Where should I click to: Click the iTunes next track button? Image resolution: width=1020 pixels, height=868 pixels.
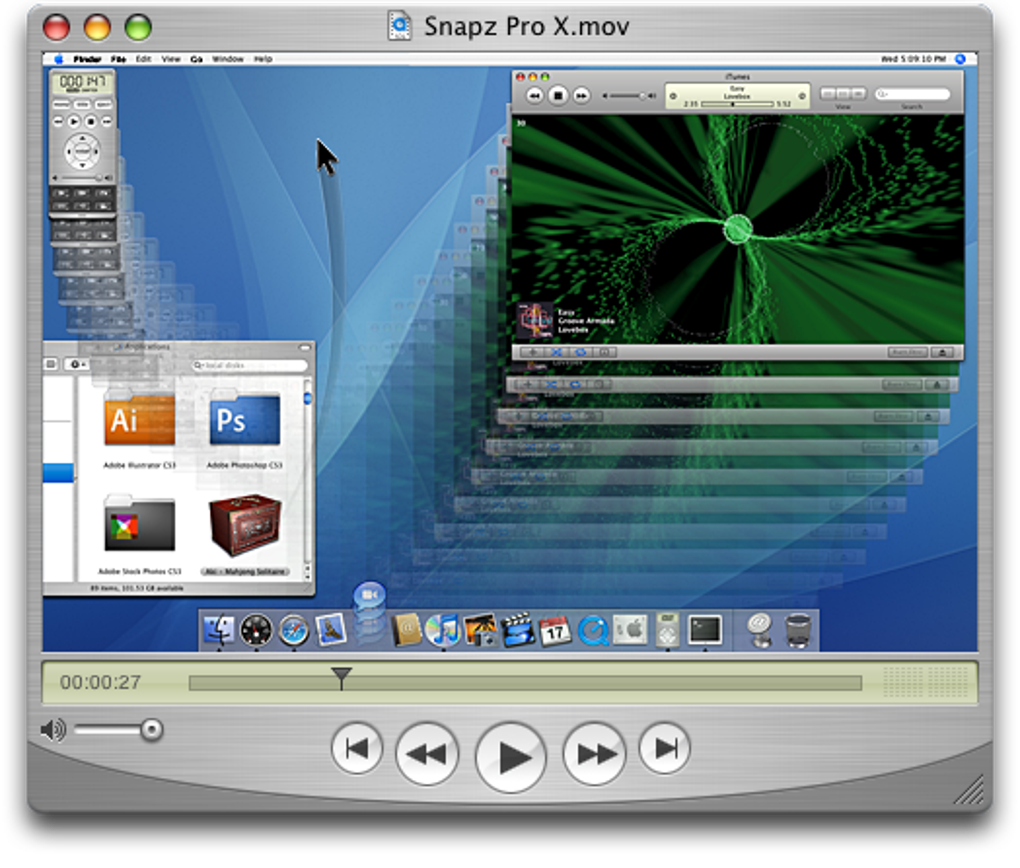(581, 96)
